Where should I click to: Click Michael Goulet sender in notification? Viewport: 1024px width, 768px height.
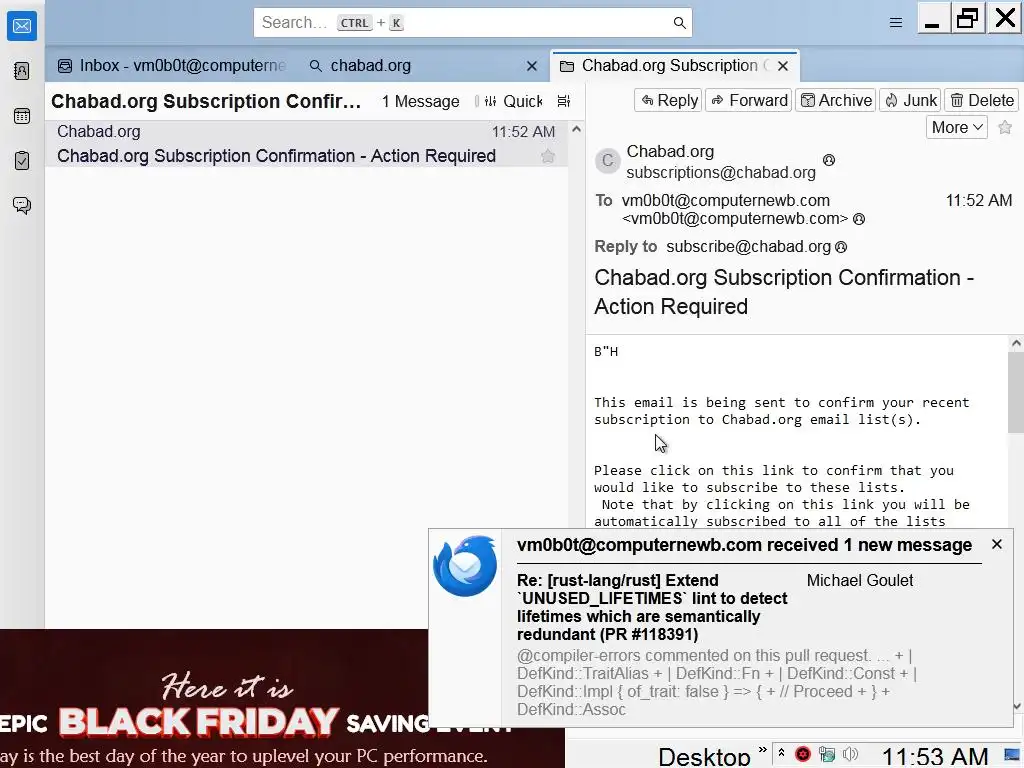[x=859, y=581]
